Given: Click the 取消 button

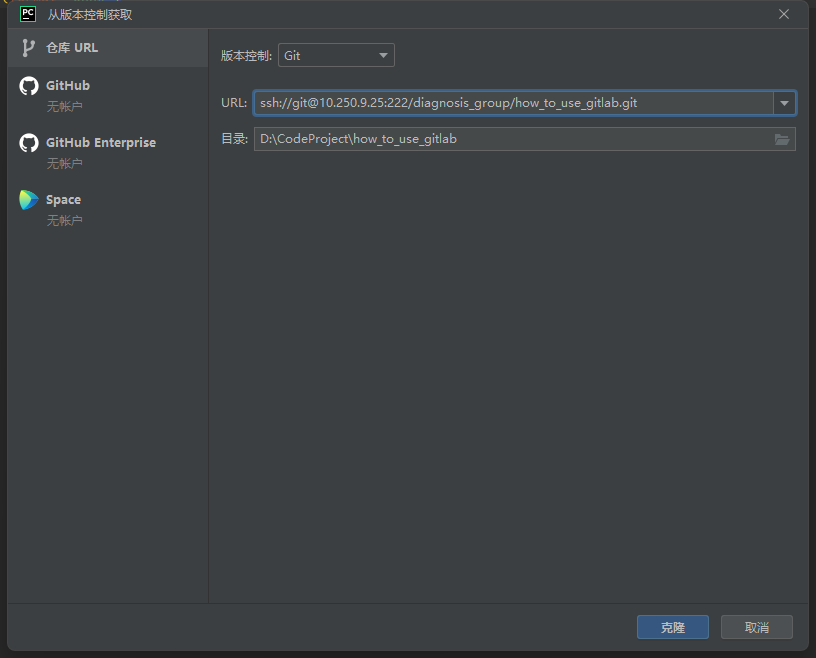Looking at the screenshot, I should click(757, 627).
